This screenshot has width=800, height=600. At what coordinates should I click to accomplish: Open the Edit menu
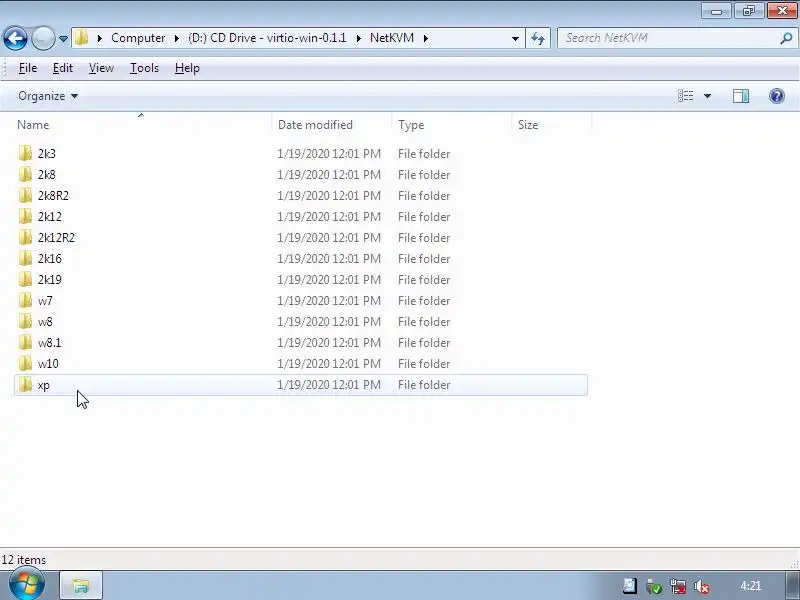click(63, 68)
